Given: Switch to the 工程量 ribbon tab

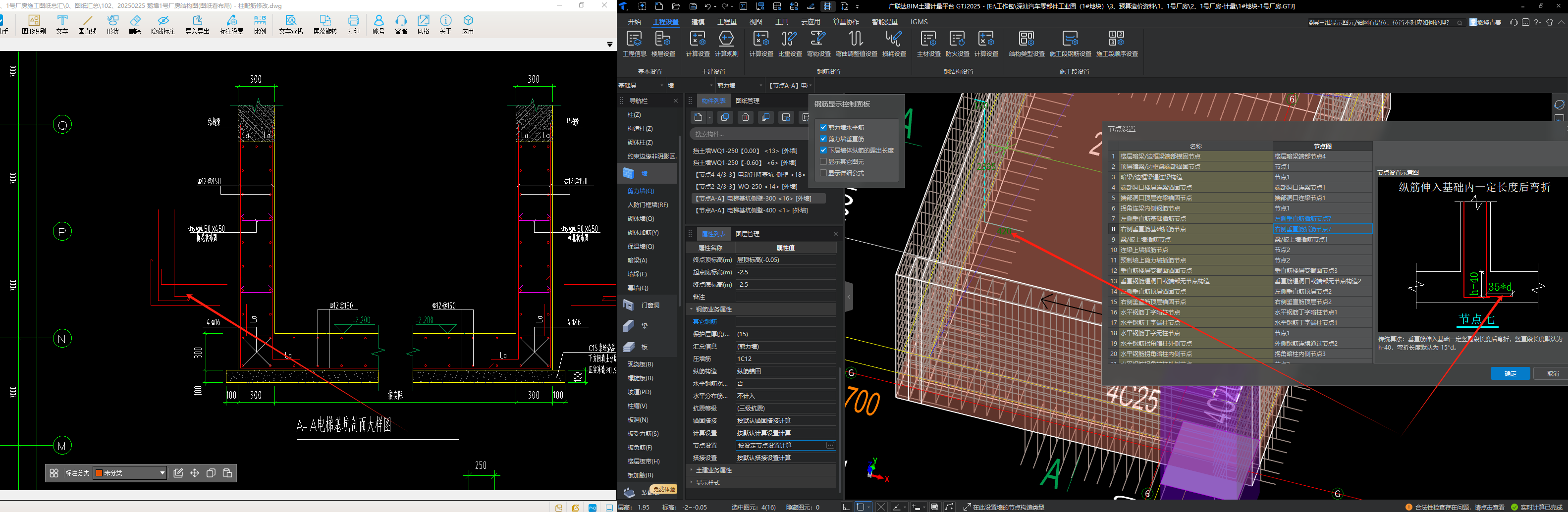Looking at the screenshot, I should pos(727,22).
